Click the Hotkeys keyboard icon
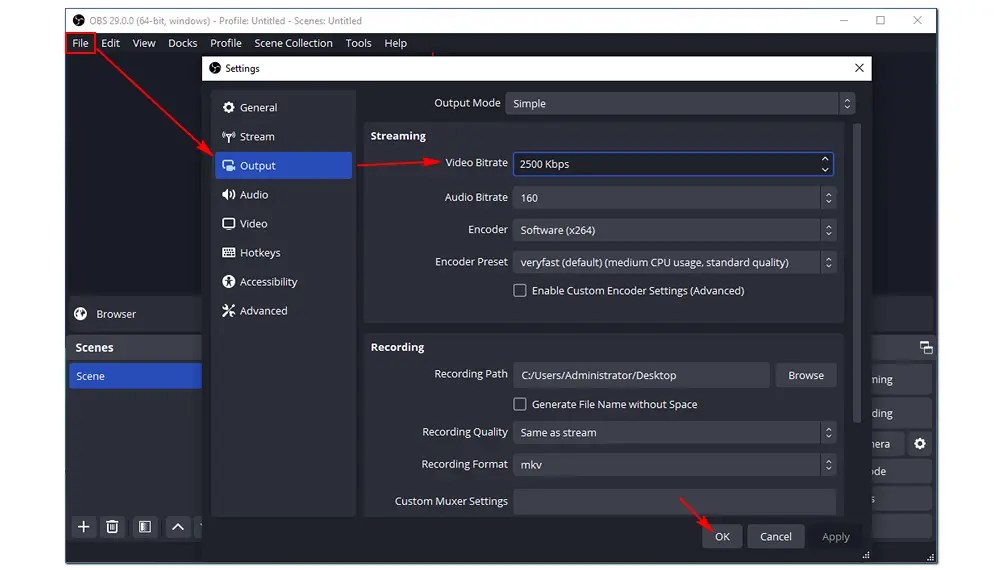 tap(228, 252)
